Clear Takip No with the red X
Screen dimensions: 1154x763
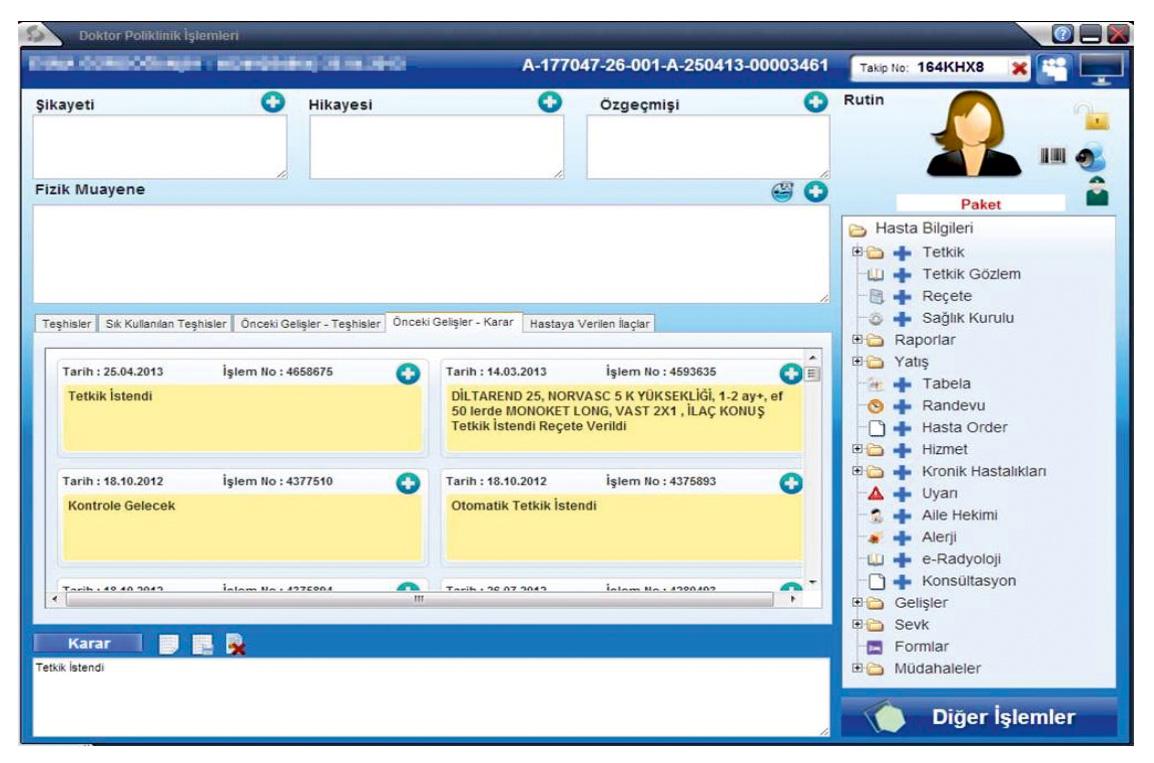click(x=1019, y=68)
